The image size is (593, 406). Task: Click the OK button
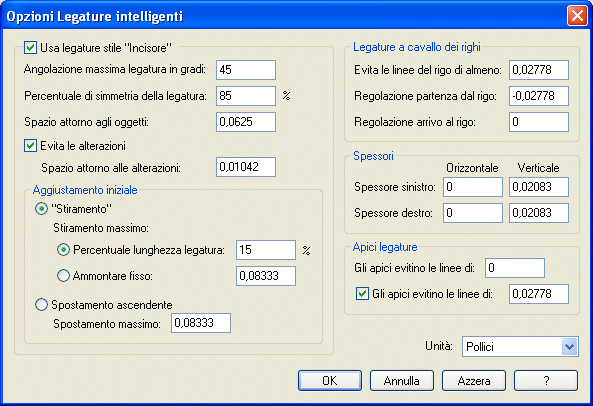(x=330, y=380)
